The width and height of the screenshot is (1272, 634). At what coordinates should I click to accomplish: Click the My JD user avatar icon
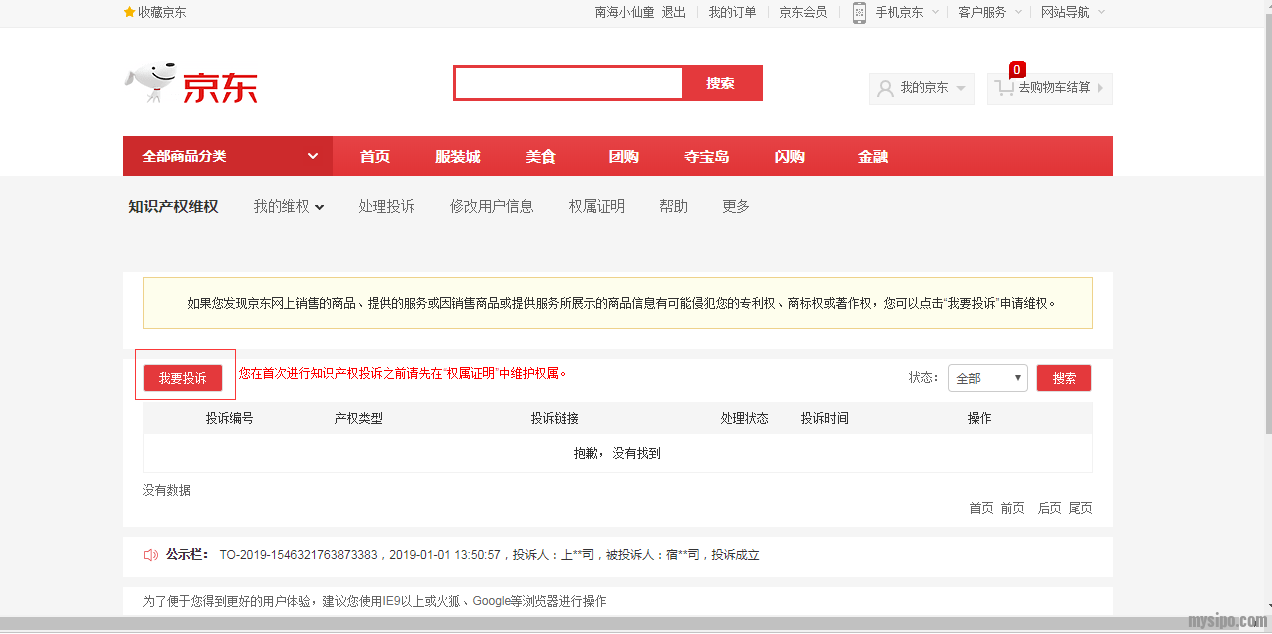885,88
